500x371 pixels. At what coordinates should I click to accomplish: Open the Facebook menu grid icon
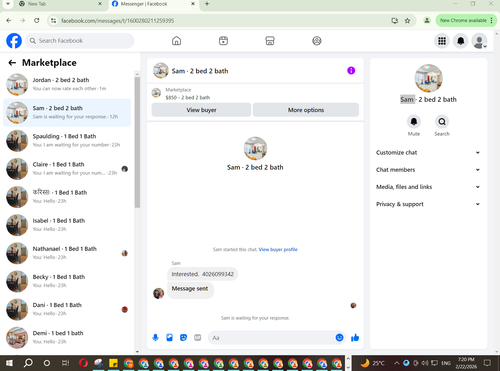coord(442,41)
